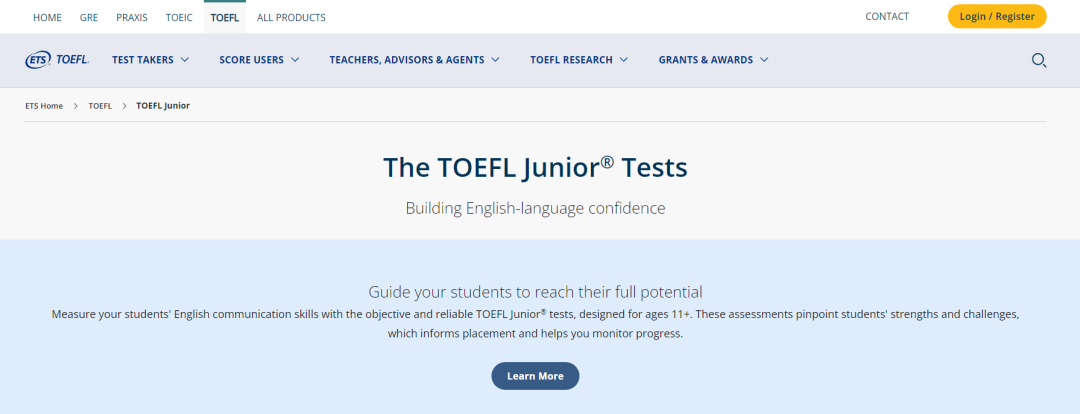Open Teachers, Advisors & Agents dropdown

[x=414, y=60]
